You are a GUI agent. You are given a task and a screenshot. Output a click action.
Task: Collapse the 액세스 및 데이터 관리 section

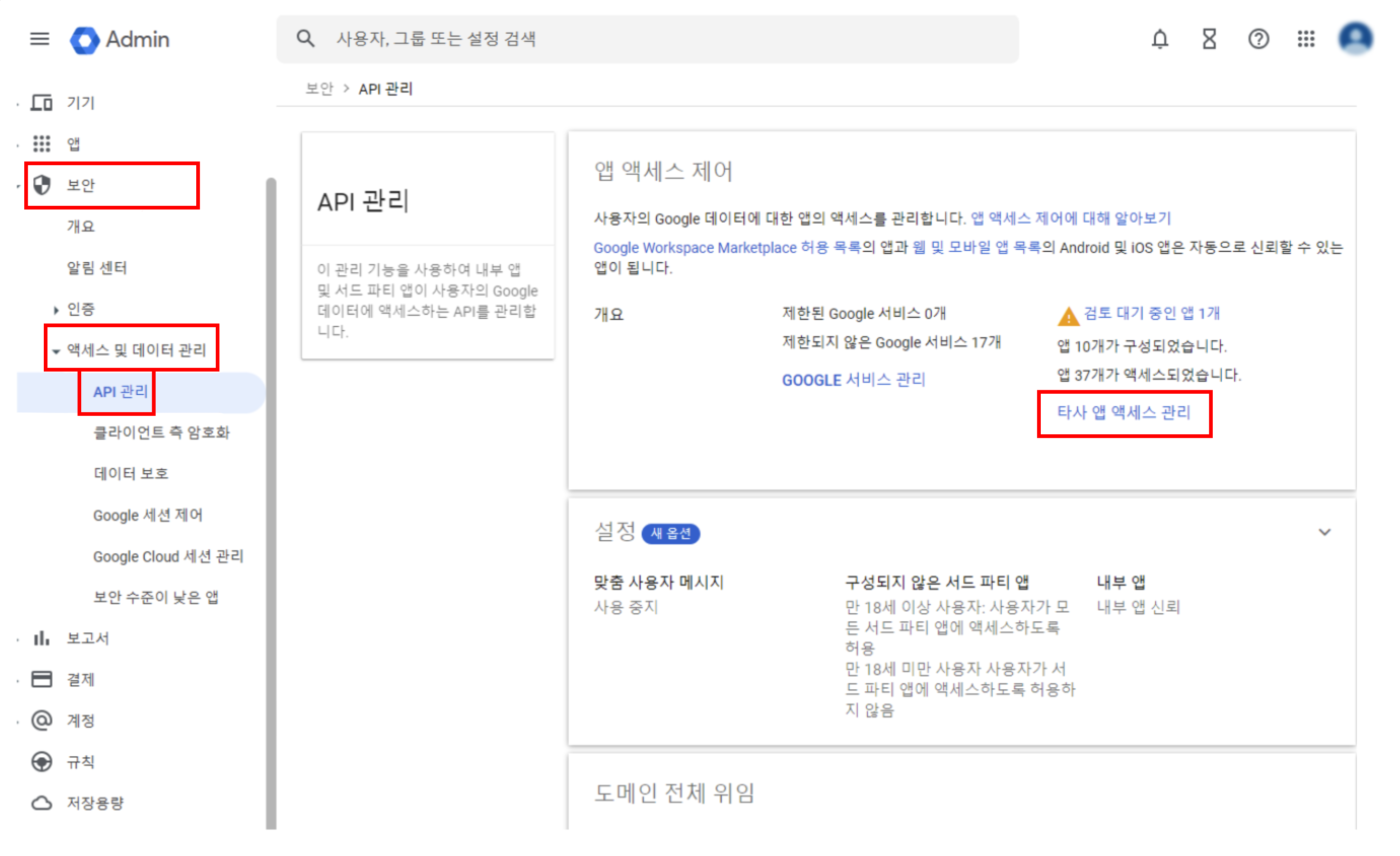tap(56, 351)
